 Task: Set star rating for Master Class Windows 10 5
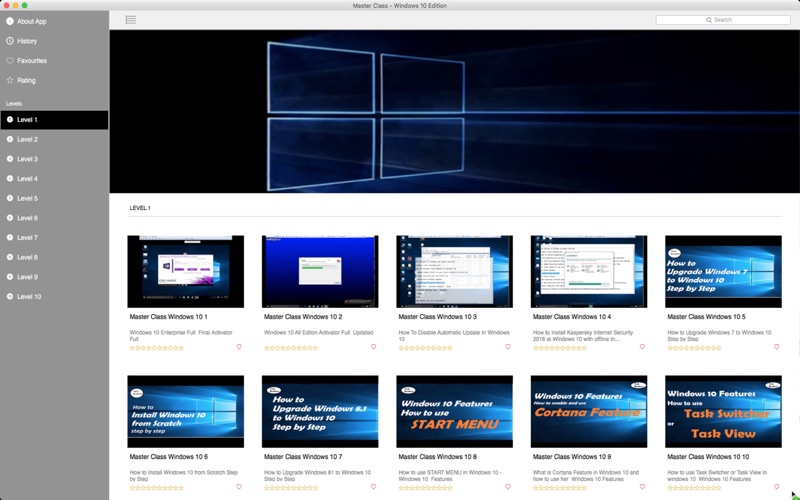(x=694, y=348)
